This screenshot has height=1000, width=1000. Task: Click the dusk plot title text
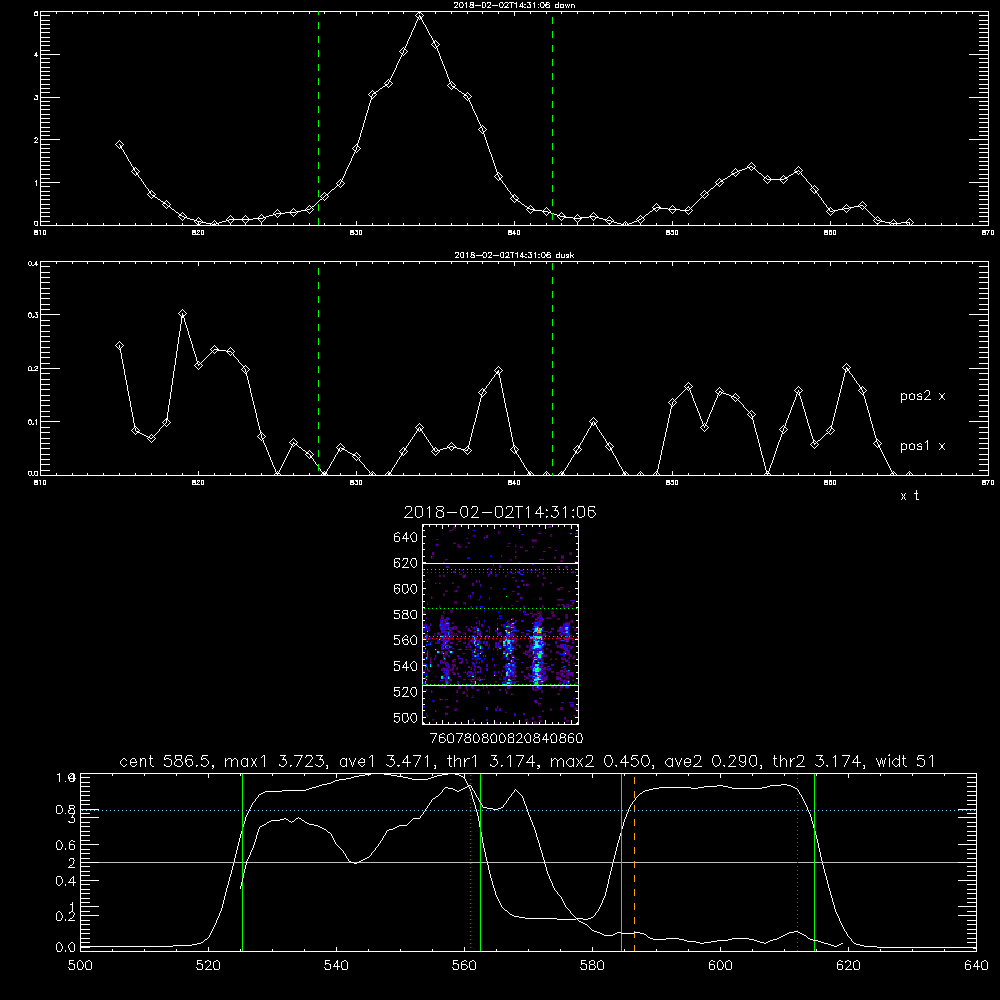pos(514,255)
